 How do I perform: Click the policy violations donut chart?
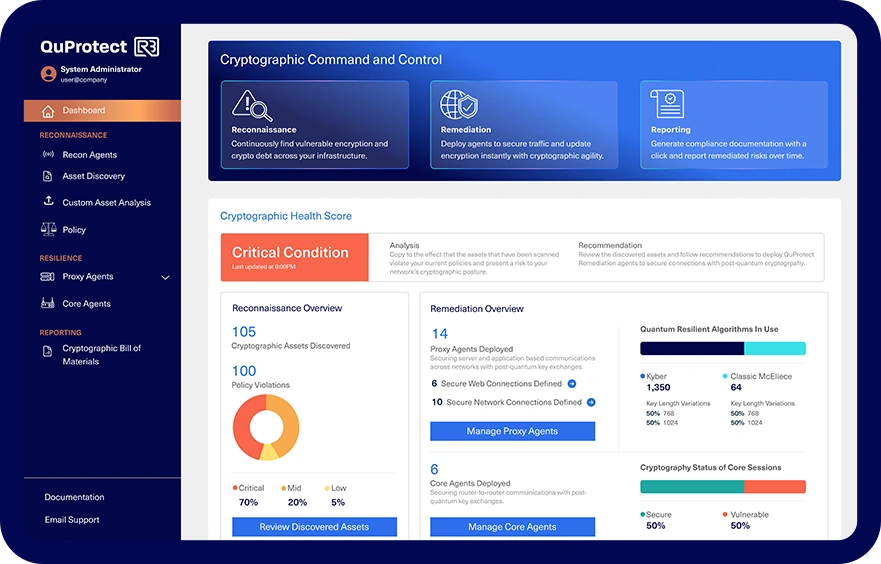pos(266,427)
